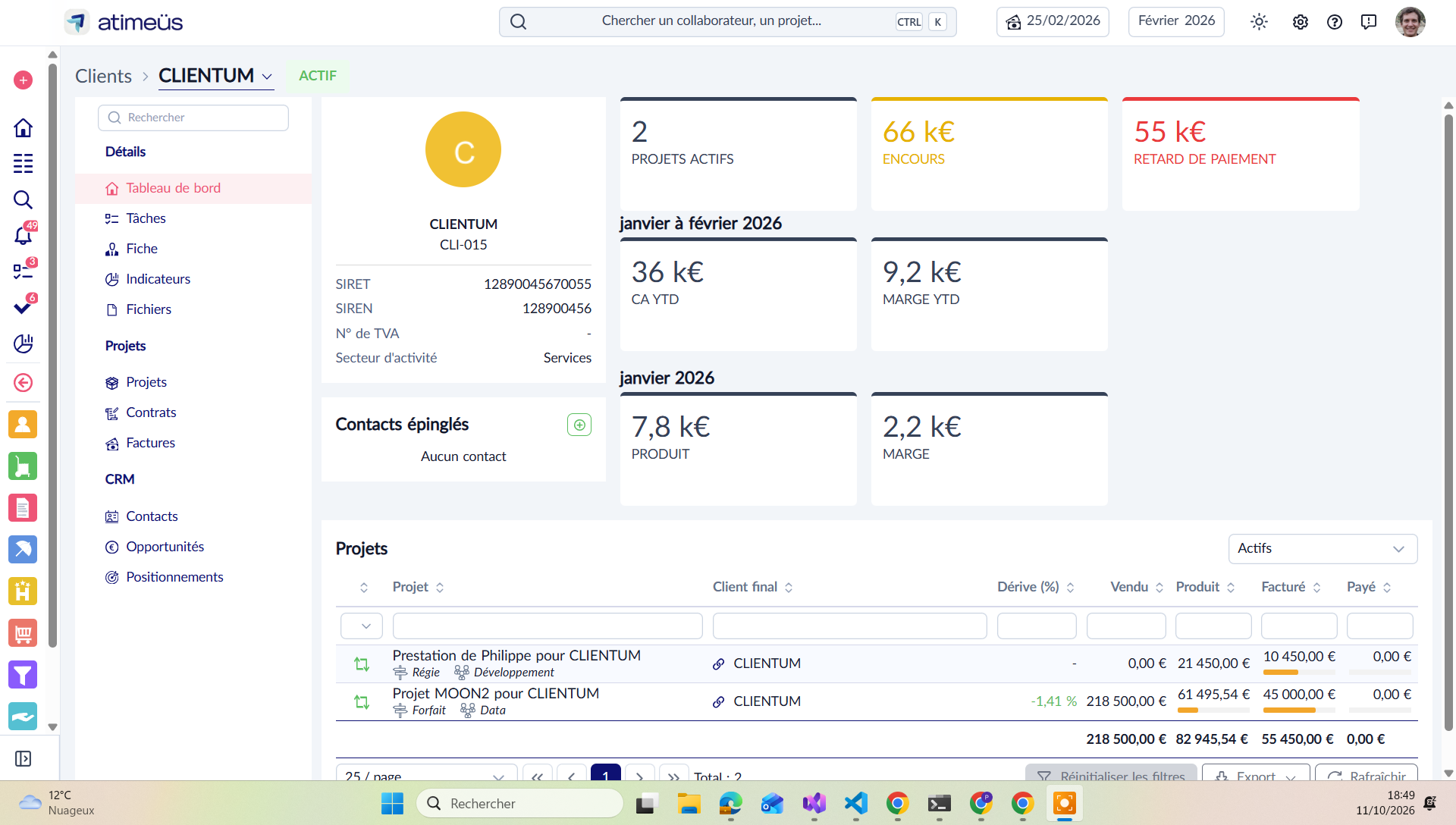Open Factures under Projets menu
This screenshot has width=1456, height=825.
150,443
